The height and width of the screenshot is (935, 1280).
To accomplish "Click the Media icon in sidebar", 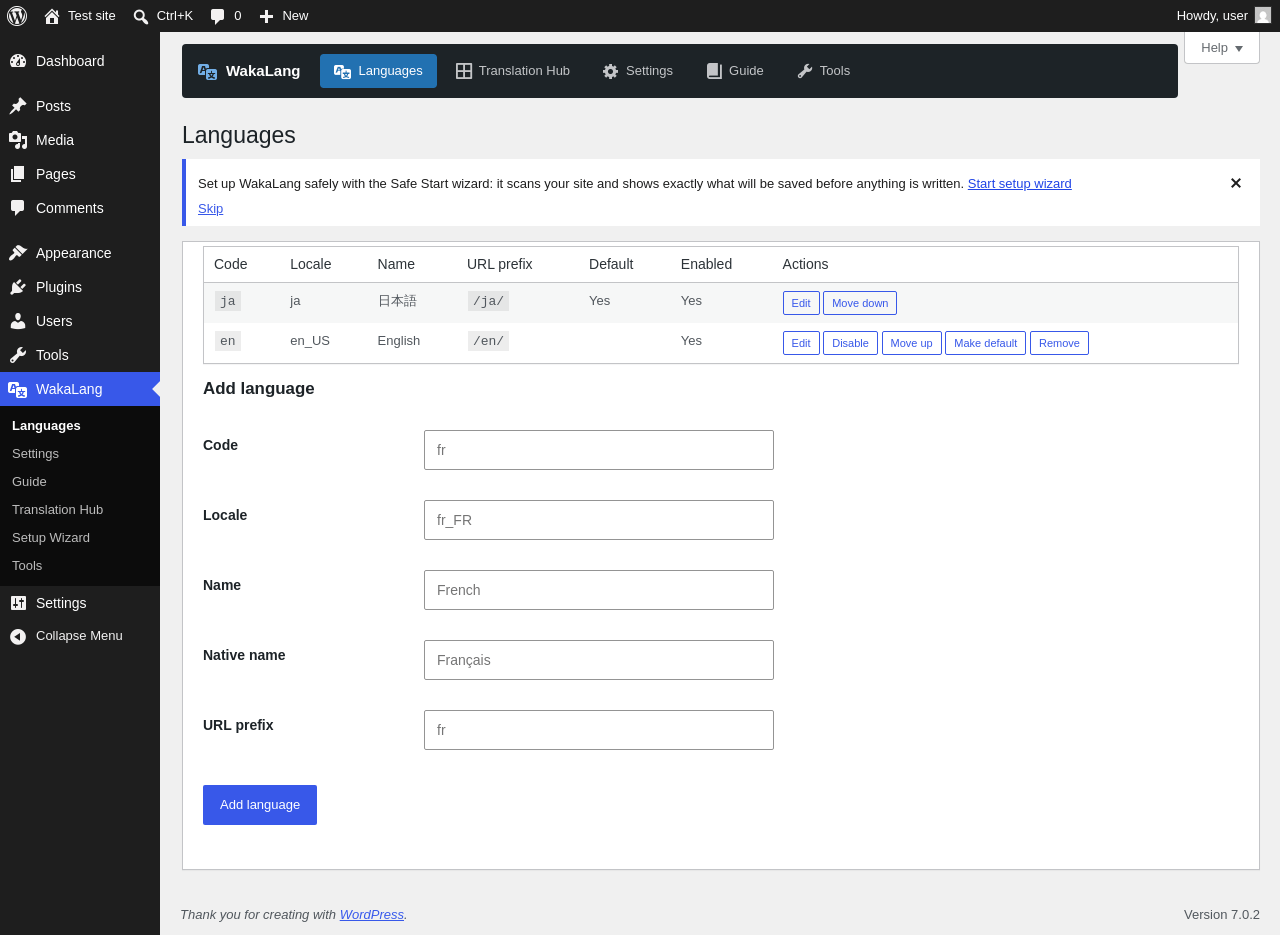I will [18, 140].
